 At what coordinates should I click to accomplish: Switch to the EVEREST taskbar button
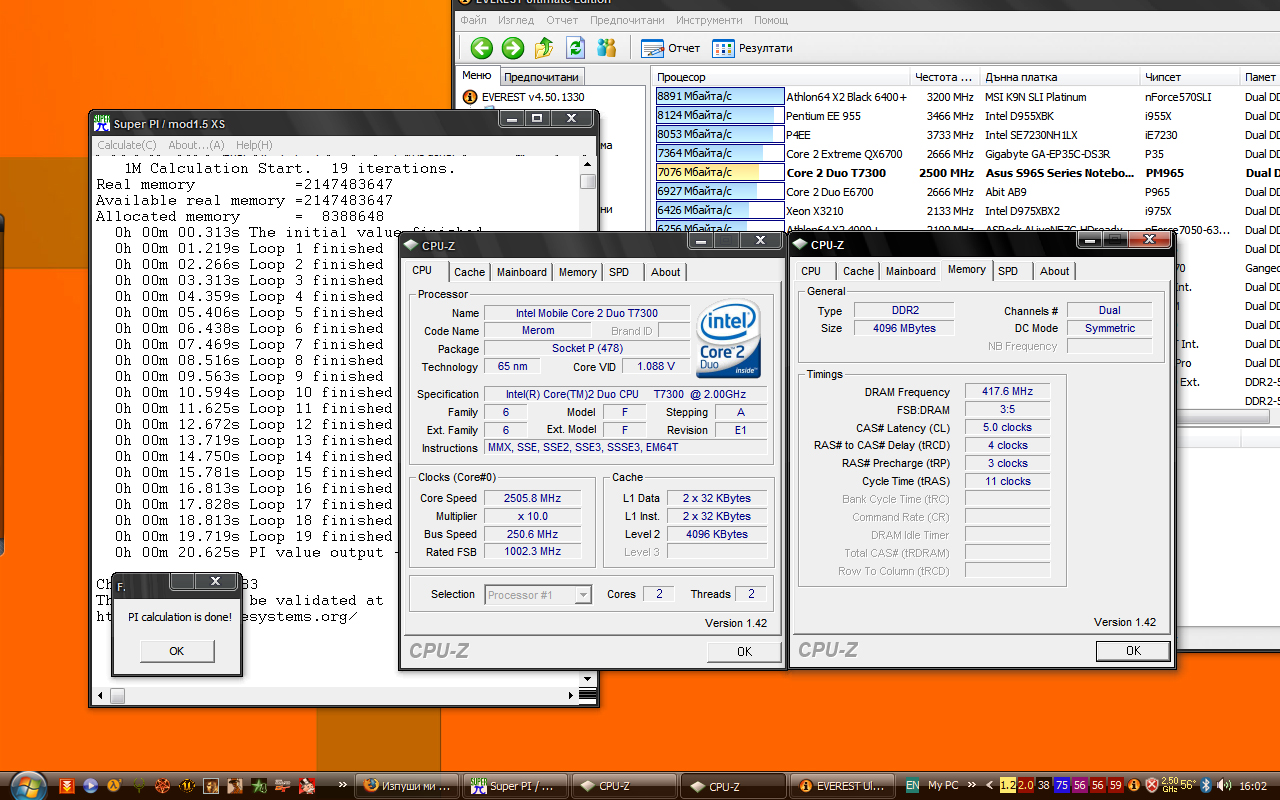[x=842, y=786]
